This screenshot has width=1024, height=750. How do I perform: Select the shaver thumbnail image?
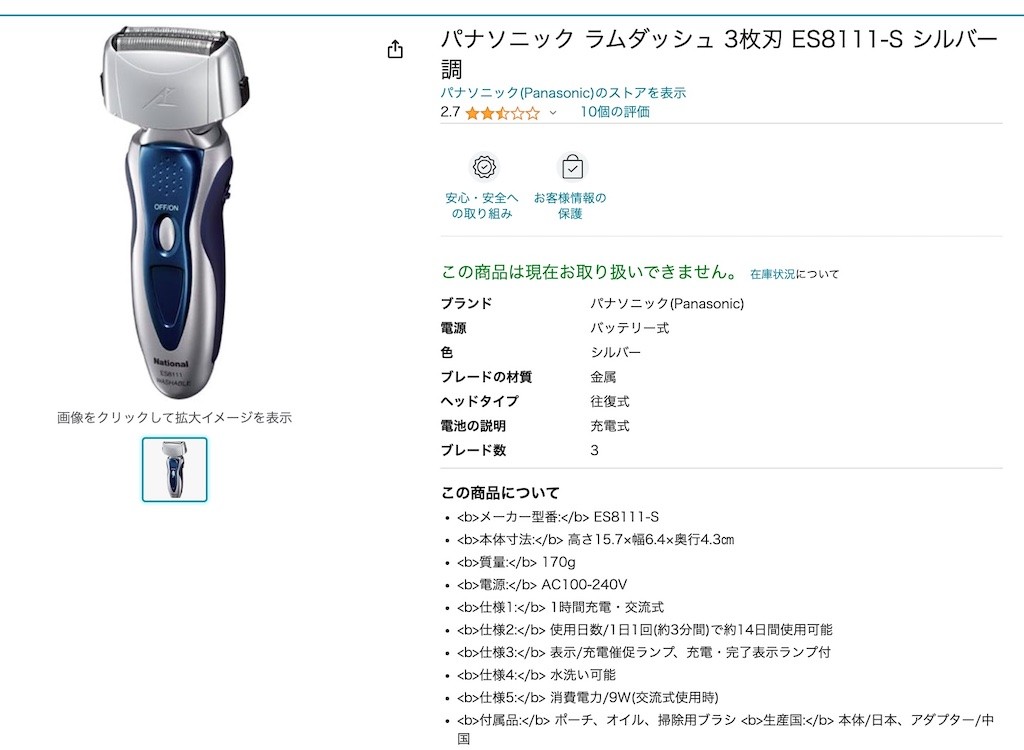[x=174, y=470]
